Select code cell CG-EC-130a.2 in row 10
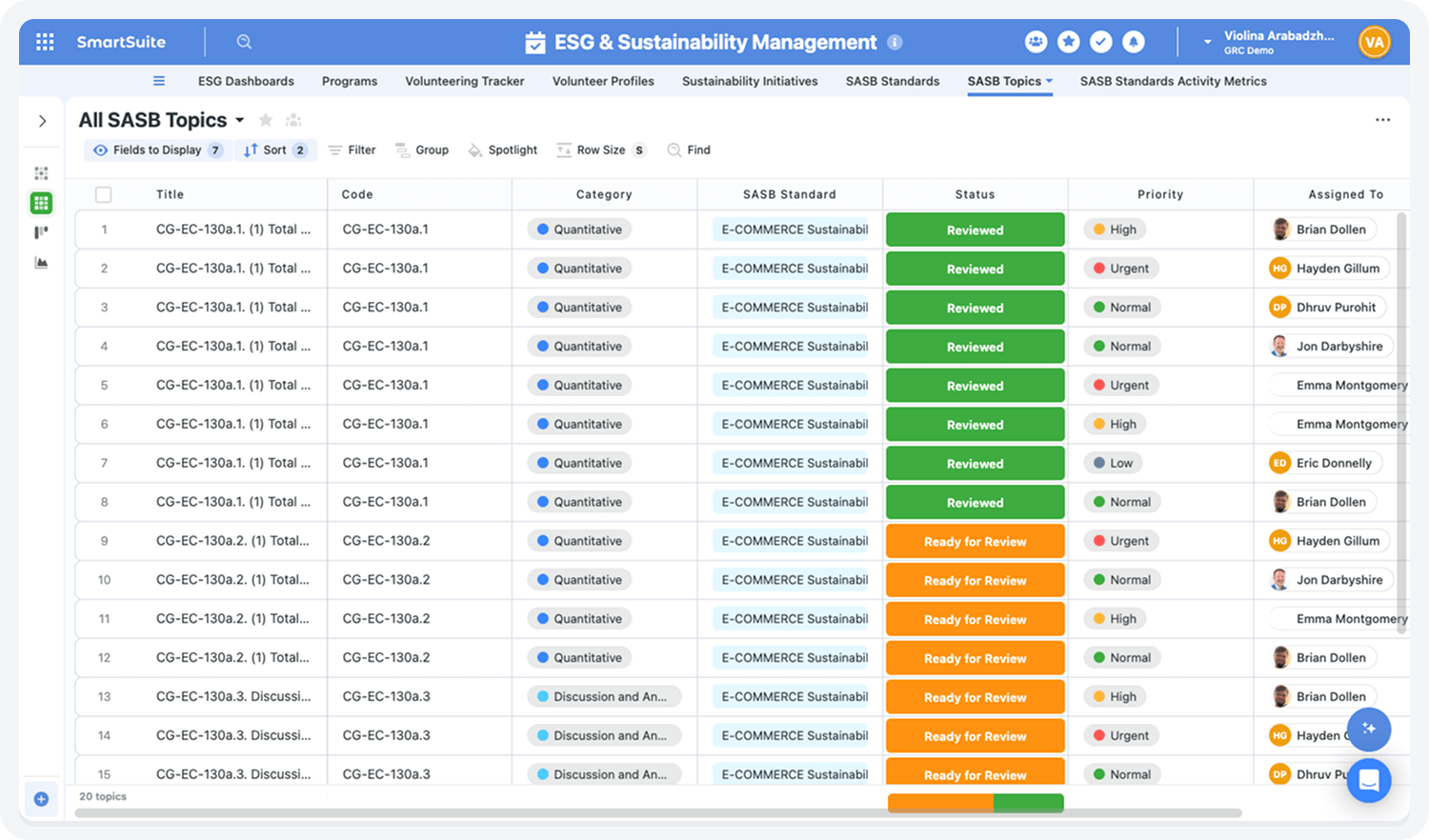1429x840 pixels. (419, 580)
